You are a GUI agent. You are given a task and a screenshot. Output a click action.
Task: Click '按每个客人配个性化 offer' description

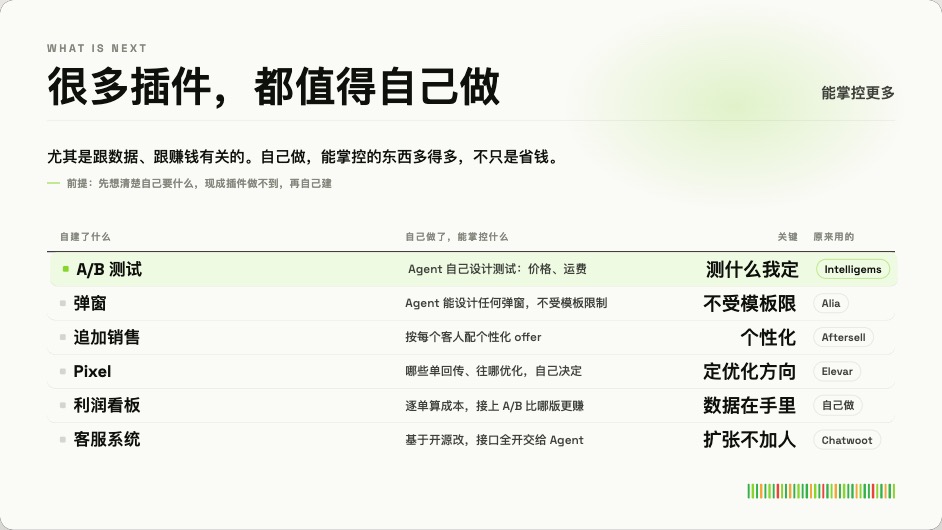(x=473, y=337)
